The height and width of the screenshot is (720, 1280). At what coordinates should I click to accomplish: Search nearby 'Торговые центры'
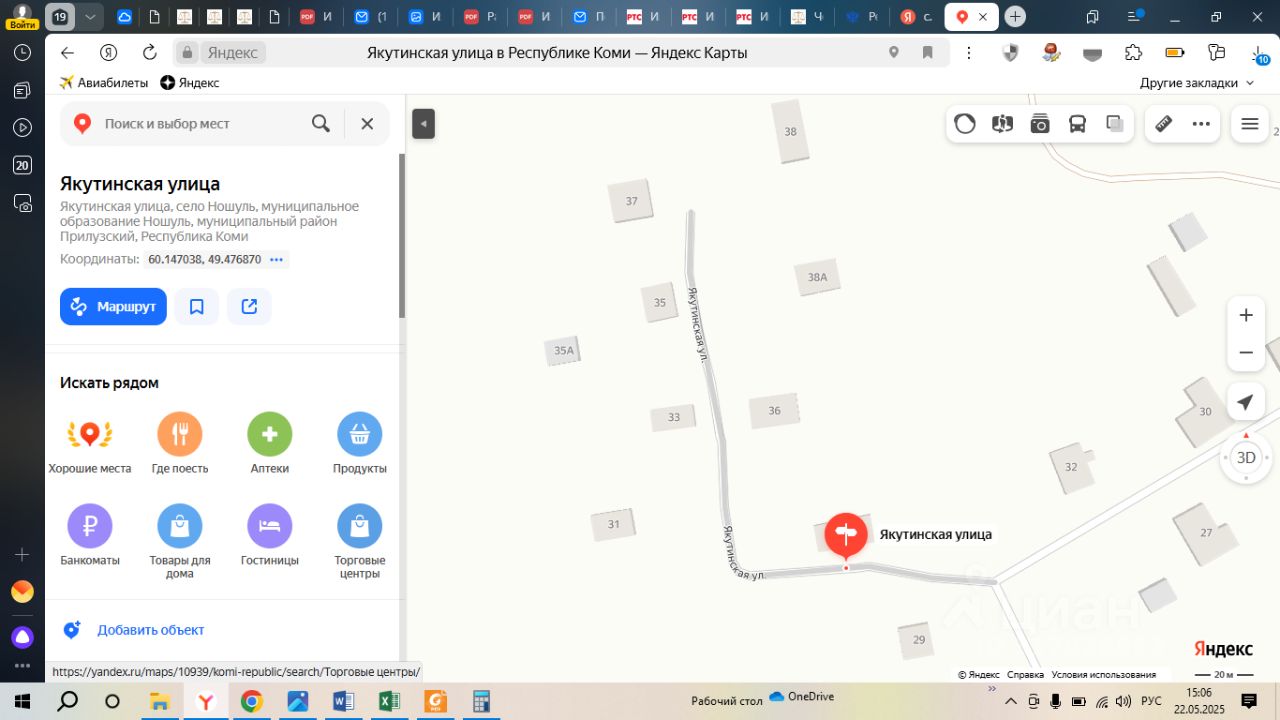360,541
